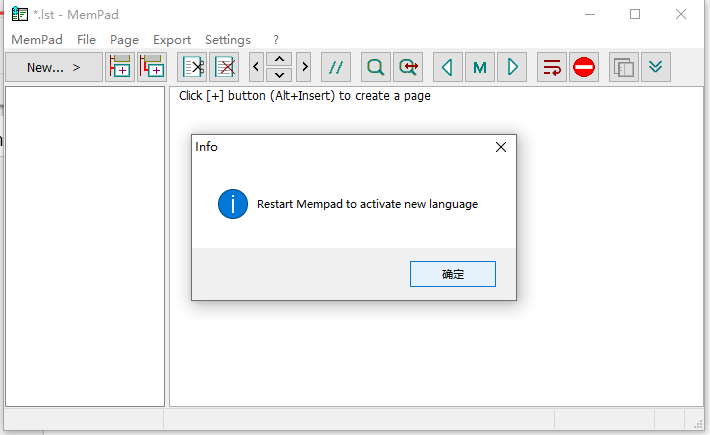Minimize the MemPad window
This screenshot has height=435, width=710.
[590, 14]
